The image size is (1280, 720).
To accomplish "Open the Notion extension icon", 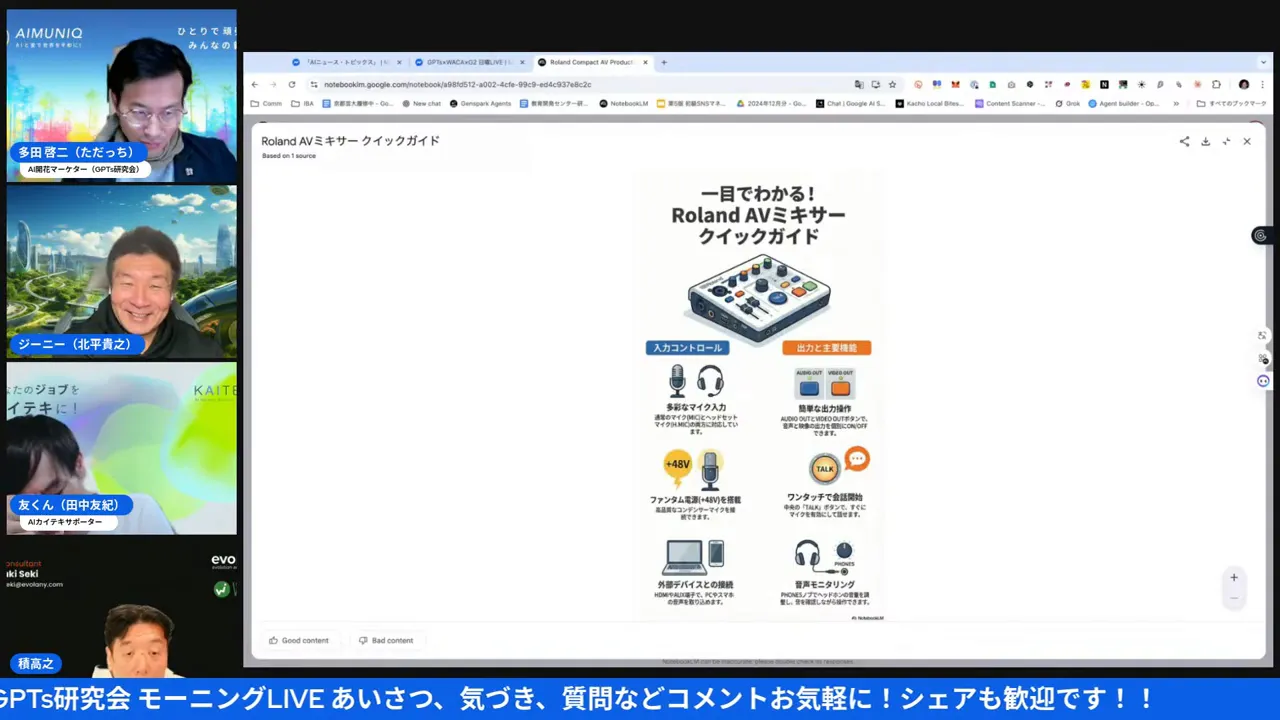I will pos(1104,84).
